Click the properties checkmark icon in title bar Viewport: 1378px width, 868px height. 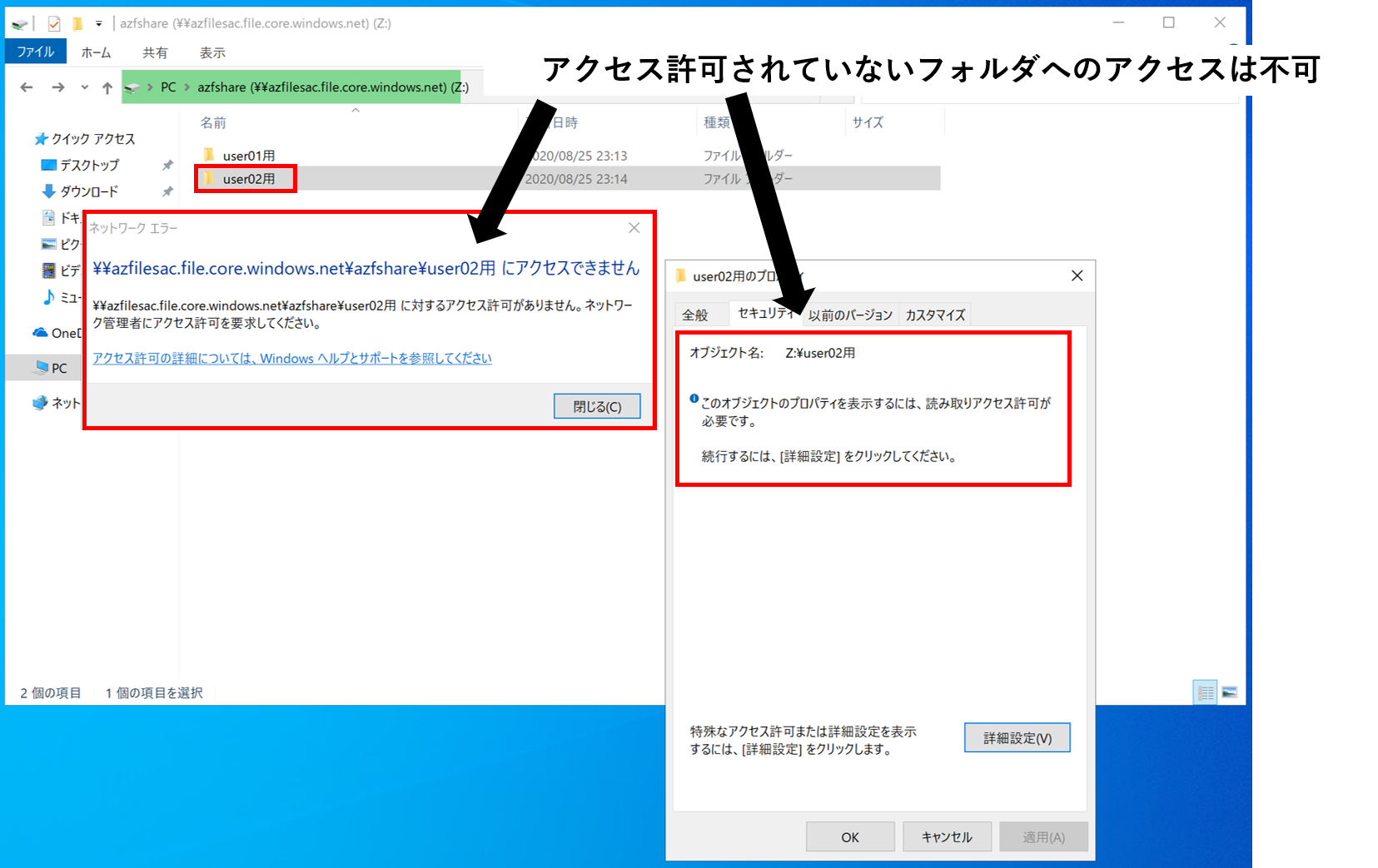(54, 23)
